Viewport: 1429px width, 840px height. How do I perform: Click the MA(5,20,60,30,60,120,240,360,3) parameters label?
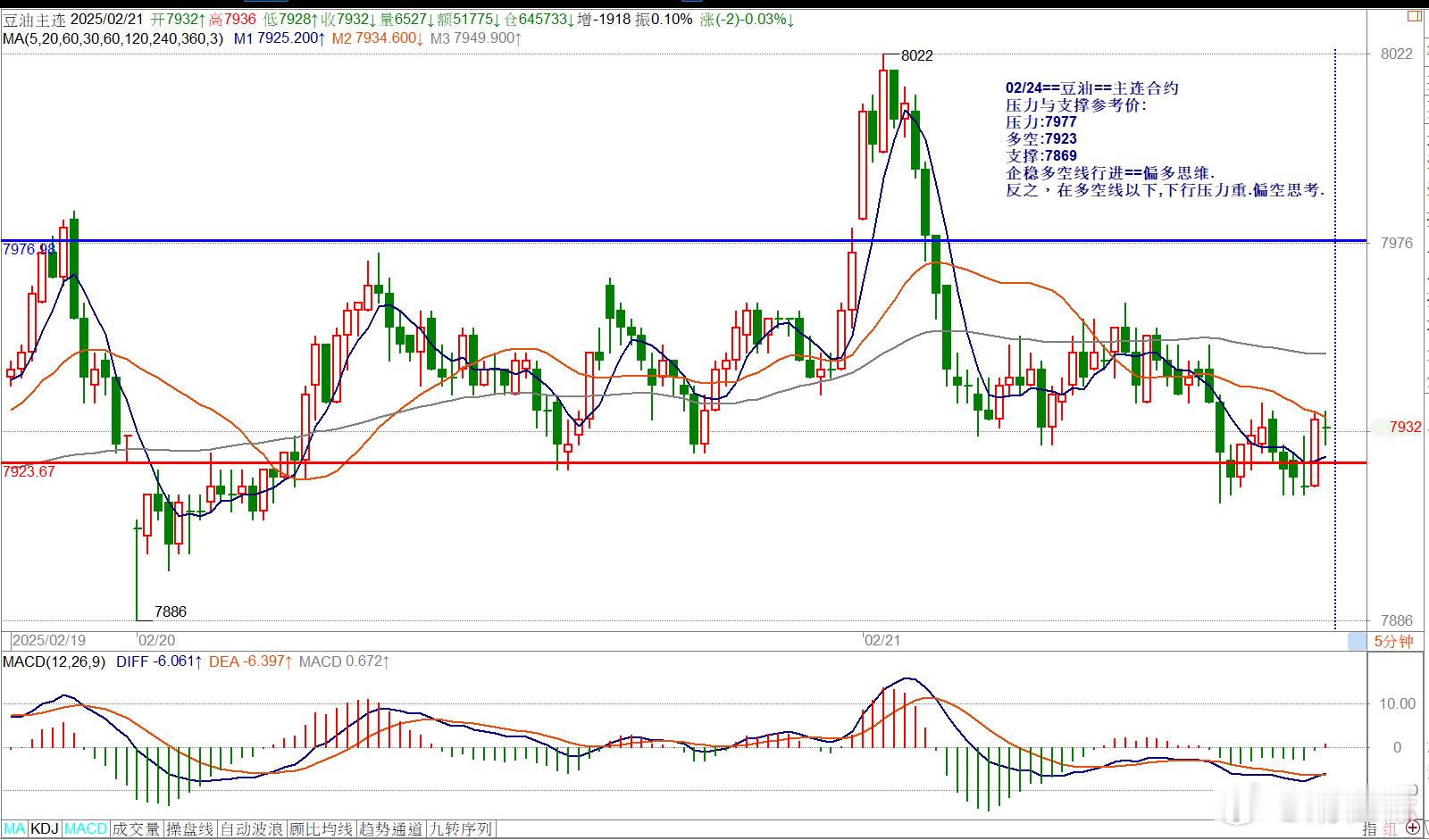pyautogui.click(x=113, y=38)
